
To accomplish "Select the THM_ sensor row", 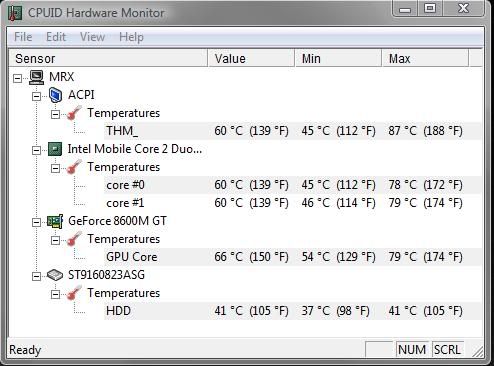I will coord(293,131).
